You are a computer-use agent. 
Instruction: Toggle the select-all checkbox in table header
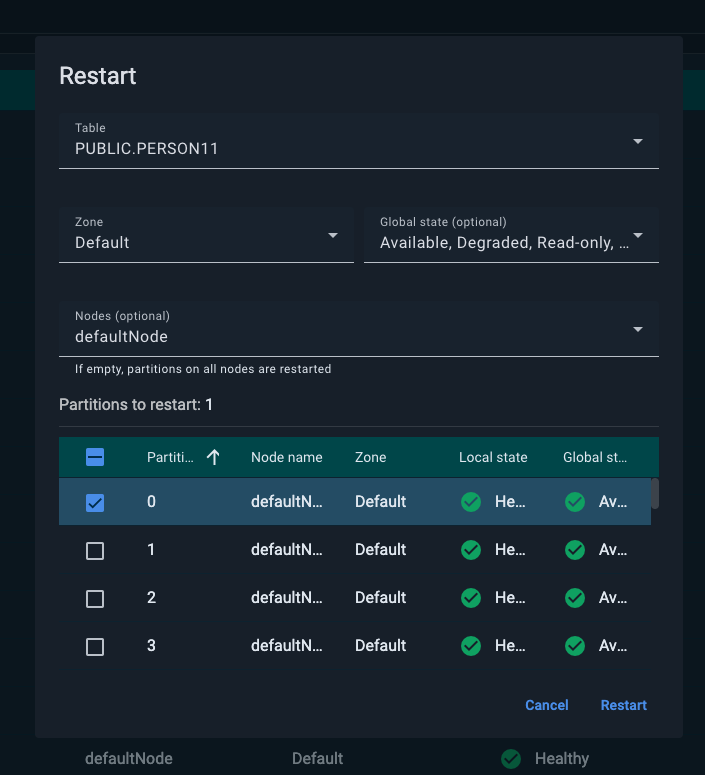tap(95, 457)
